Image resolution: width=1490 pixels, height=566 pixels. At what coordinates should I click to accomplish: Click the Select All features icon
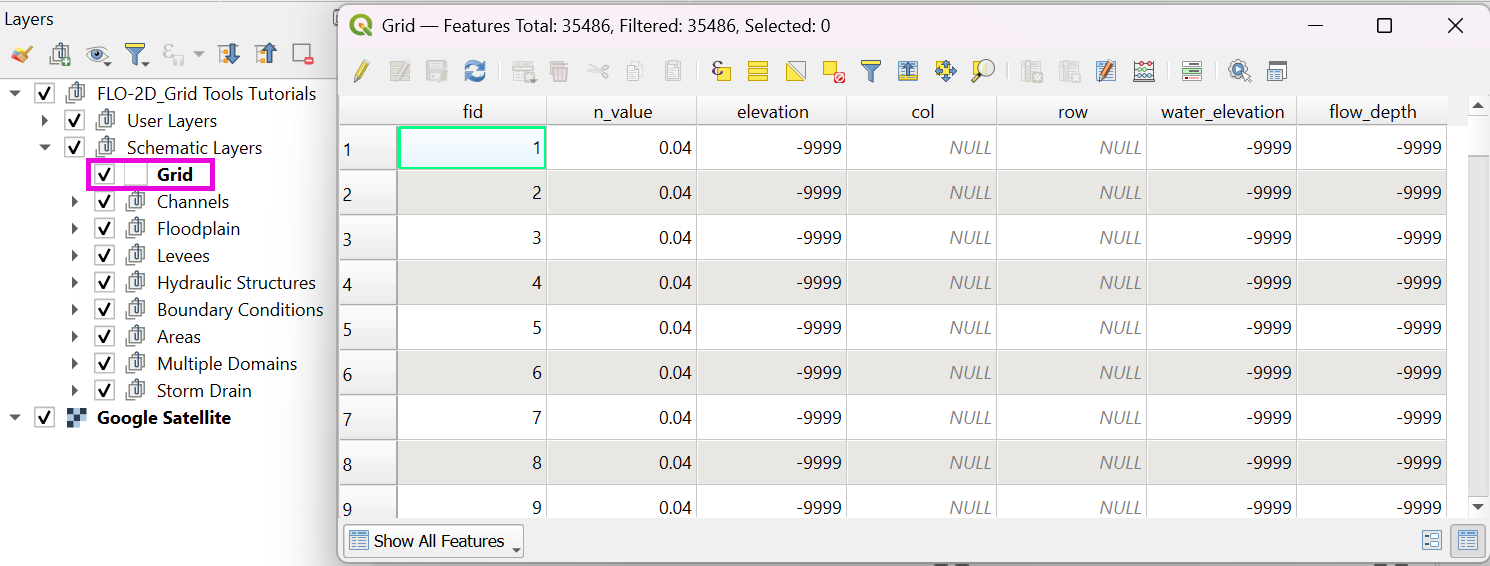coord(758,71)
